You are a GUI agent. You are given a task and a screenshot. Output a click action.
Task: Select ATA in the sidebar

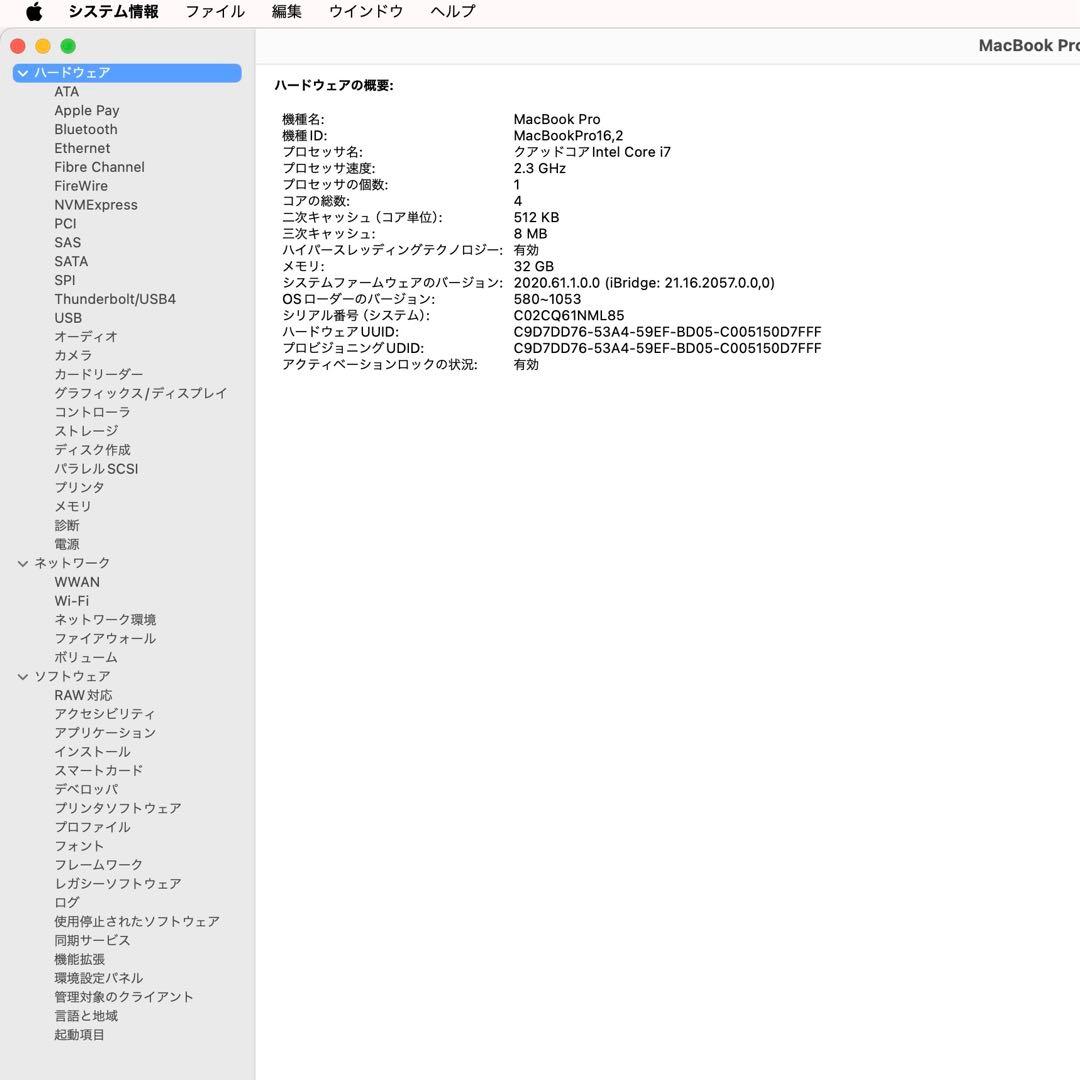tap(67, 92)
